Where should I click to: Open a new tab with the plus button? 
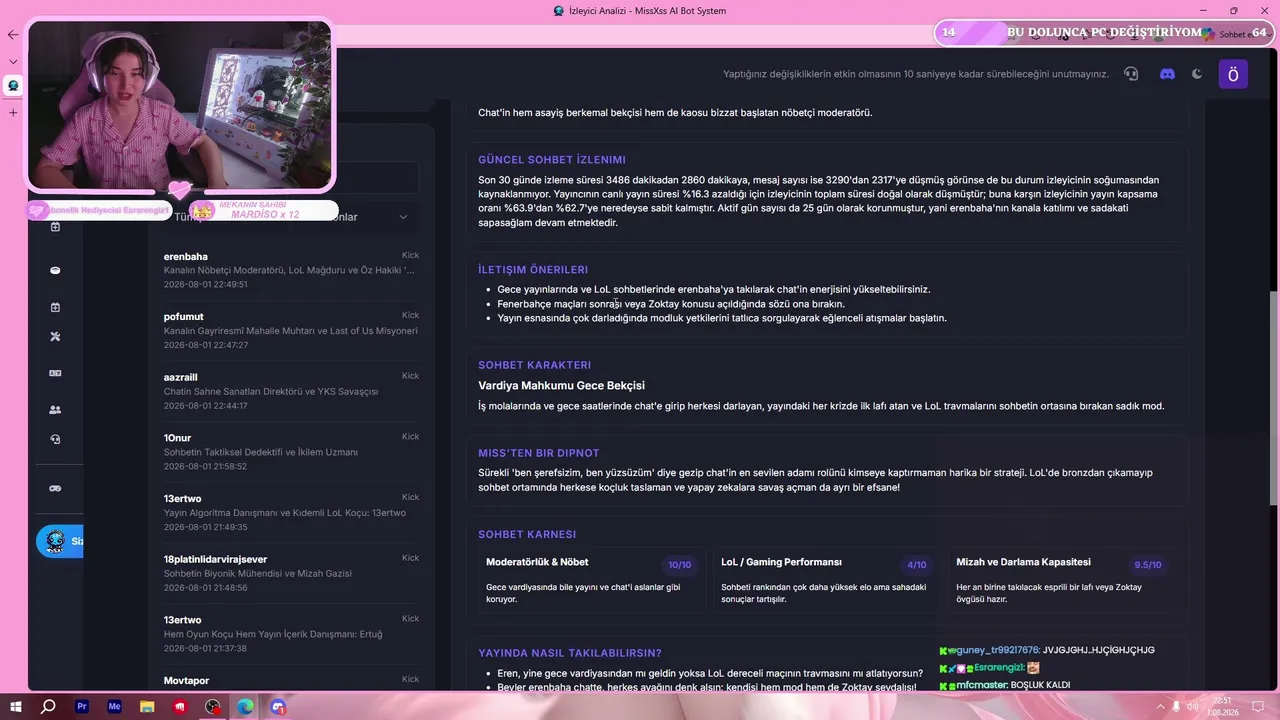[x=13, y=112]
